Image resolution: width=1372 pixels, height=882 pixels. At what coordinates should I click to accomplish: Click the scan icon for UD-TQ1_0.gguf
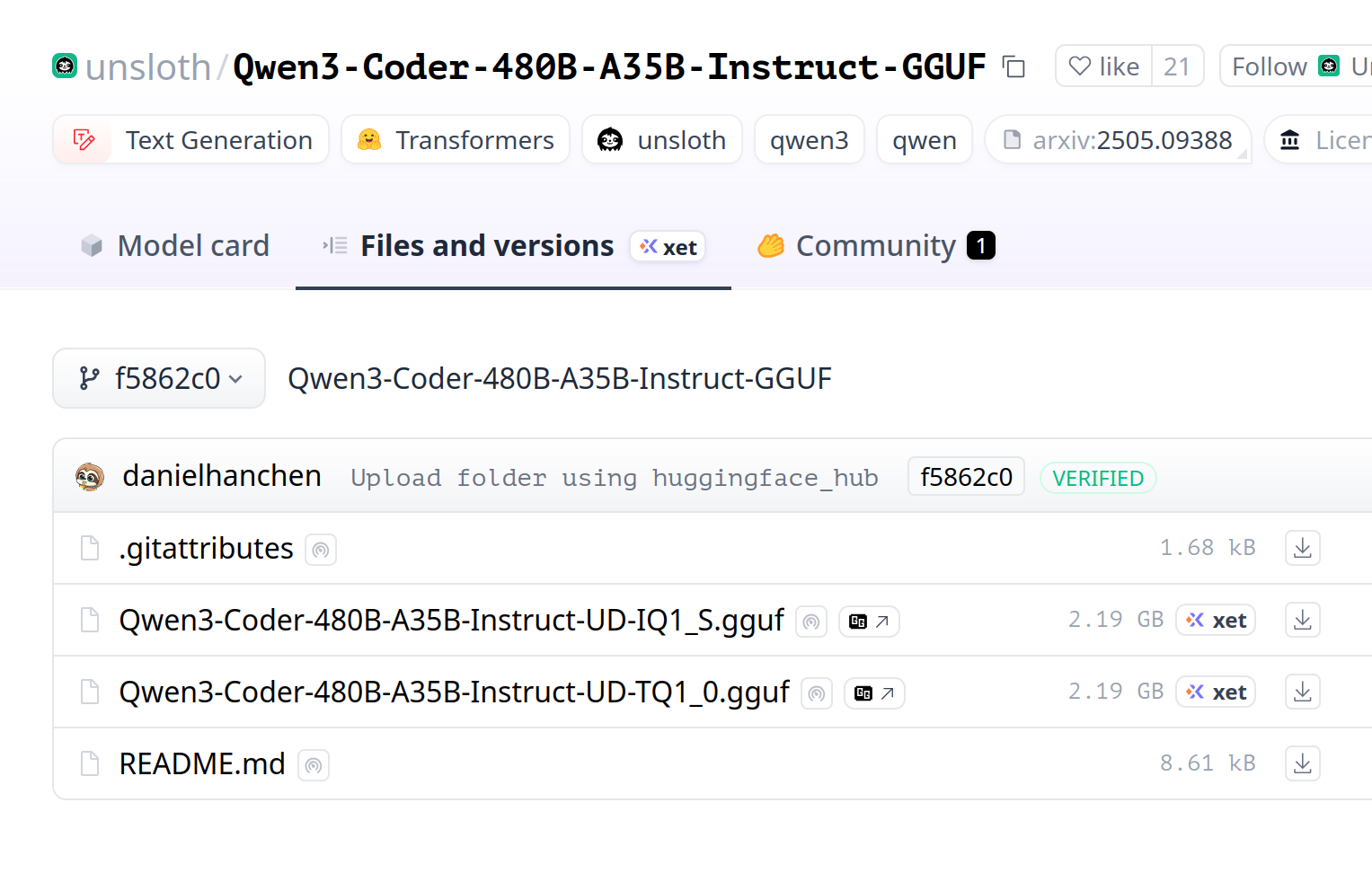(x=817, y=693)
